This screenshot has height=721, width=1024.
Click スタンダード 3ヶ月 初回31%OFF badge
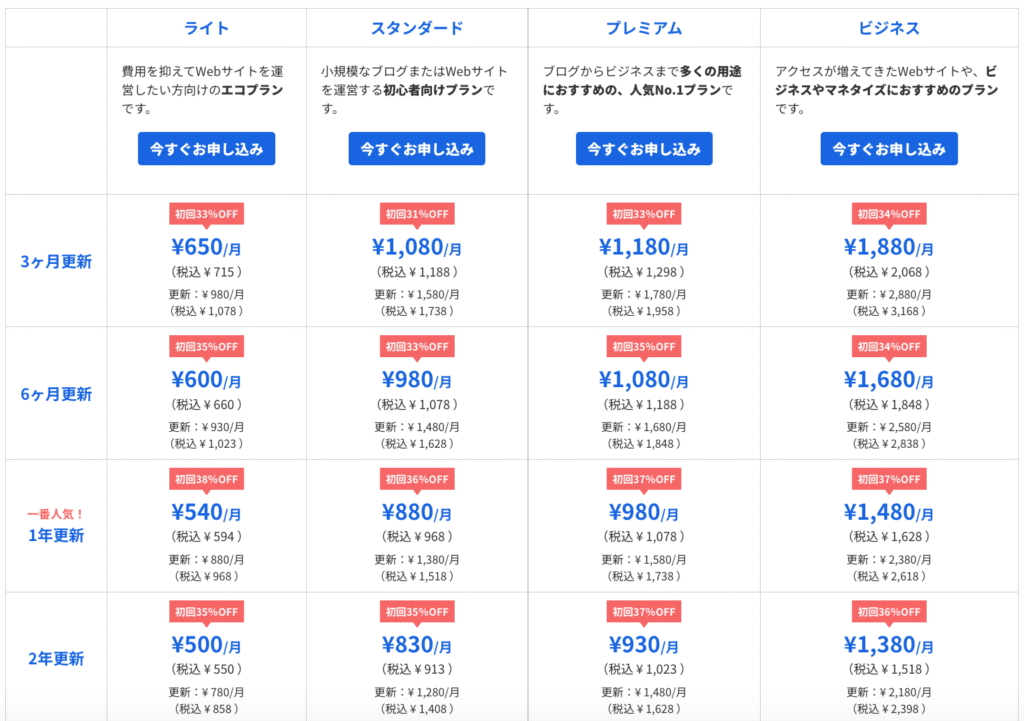417,214
